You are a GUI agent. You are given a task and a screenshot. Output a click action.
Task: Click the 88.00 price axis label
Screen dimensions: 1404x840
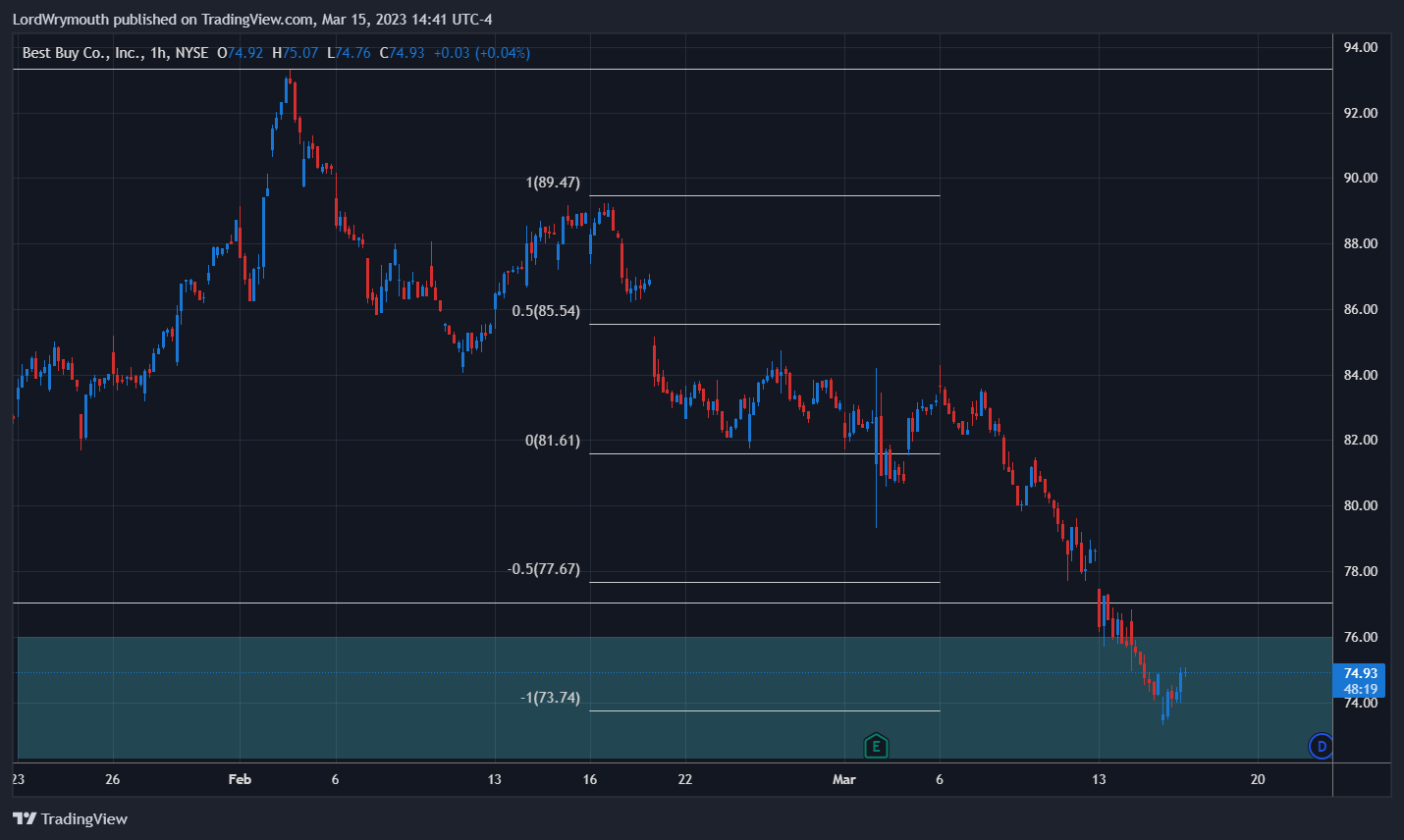1360,243
